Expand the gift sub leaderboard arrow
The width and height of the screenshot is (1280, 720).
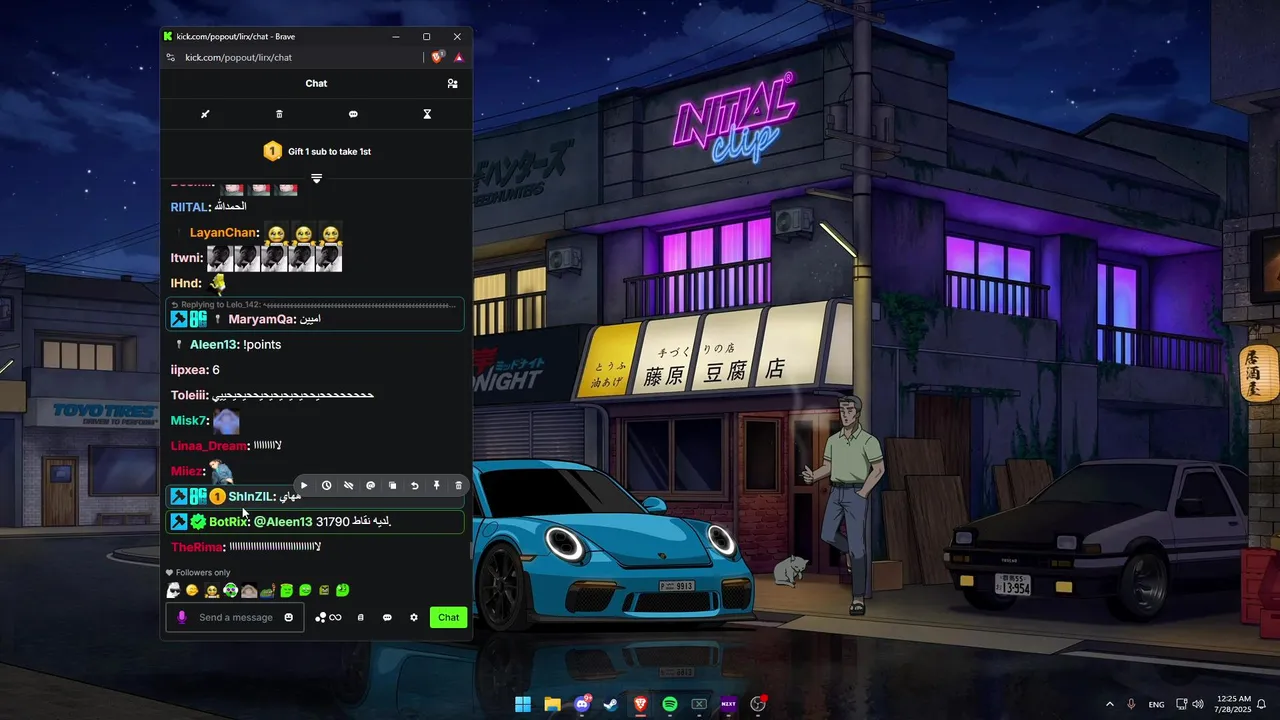tap(316, 178)
